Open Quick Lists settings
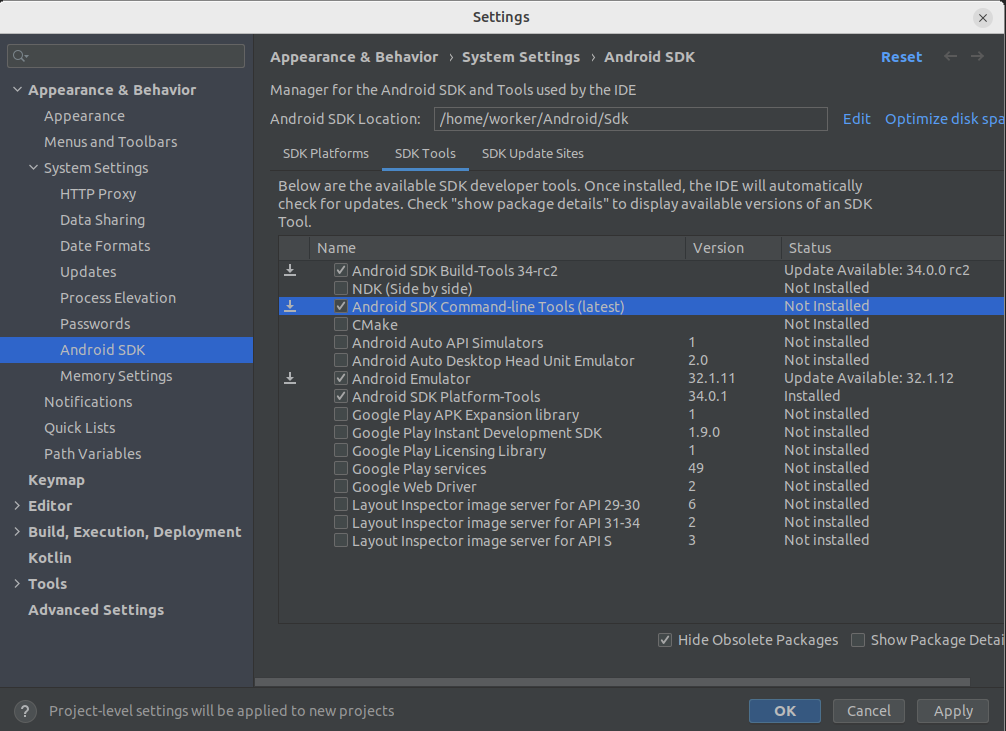Screen dimensions: 1006x731 pyautogui.click(x=80, y=427)
